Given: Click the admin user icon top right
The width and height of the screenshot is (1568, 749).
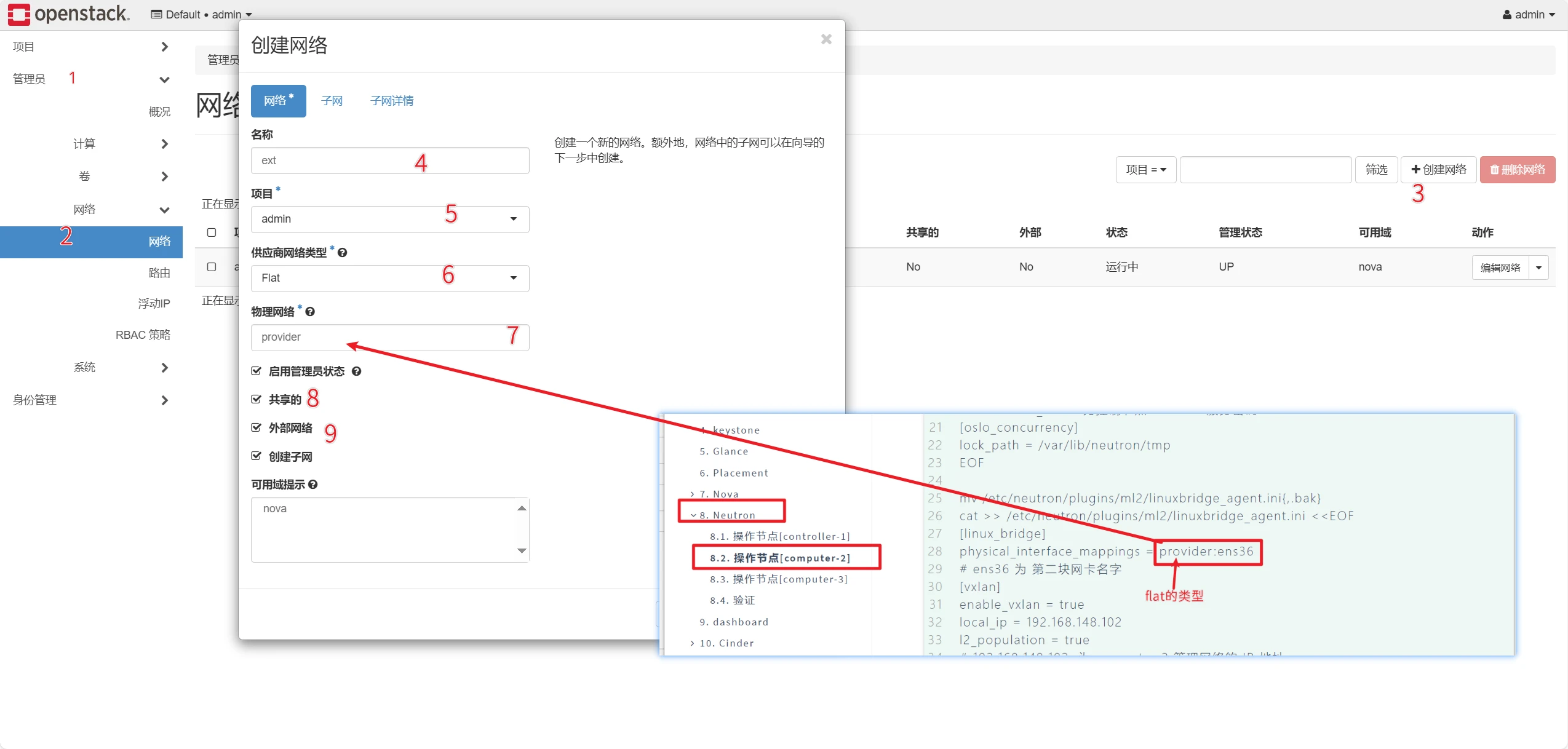Looking at the screenshot, I should click(1506, 15).
